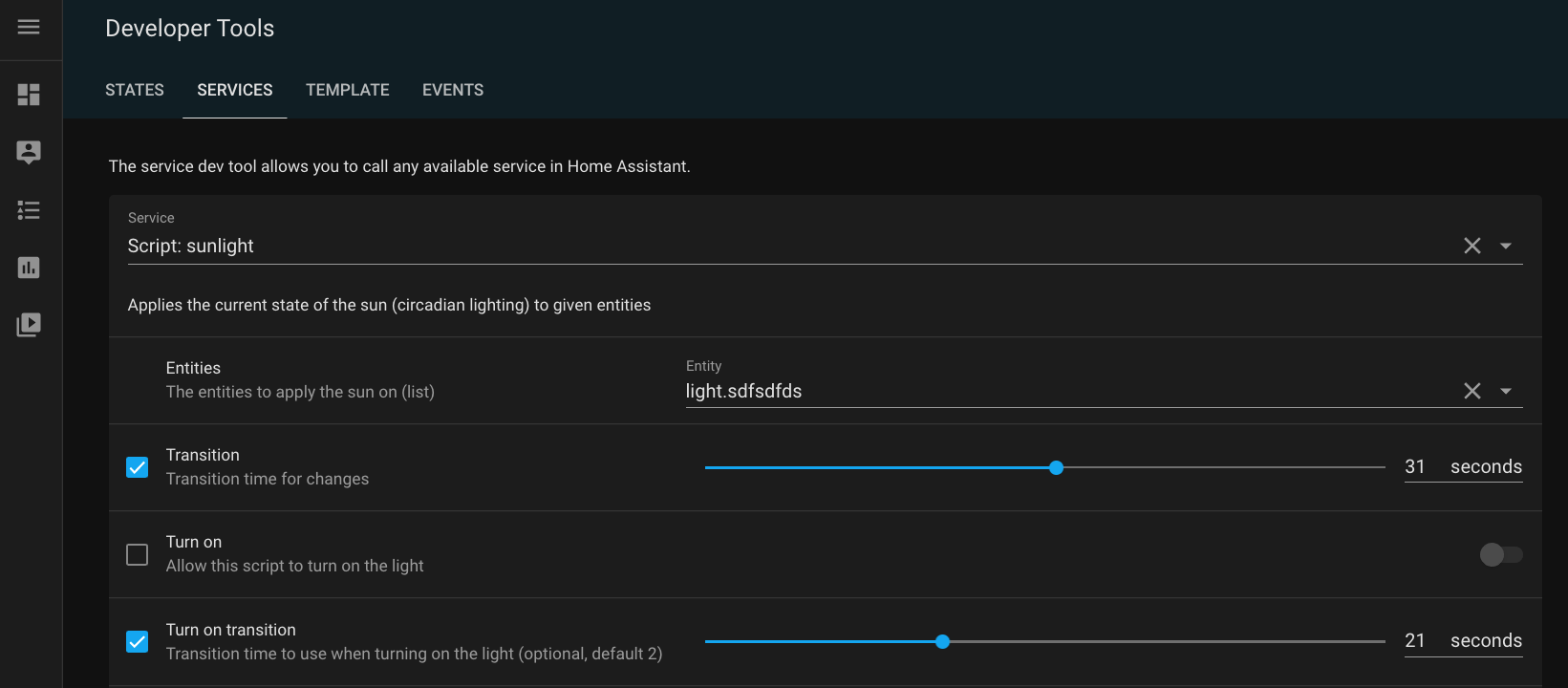Screen dimensions: 1568x688
Task: Switch to the STATES tab
Action: click(x=134, y=89)
